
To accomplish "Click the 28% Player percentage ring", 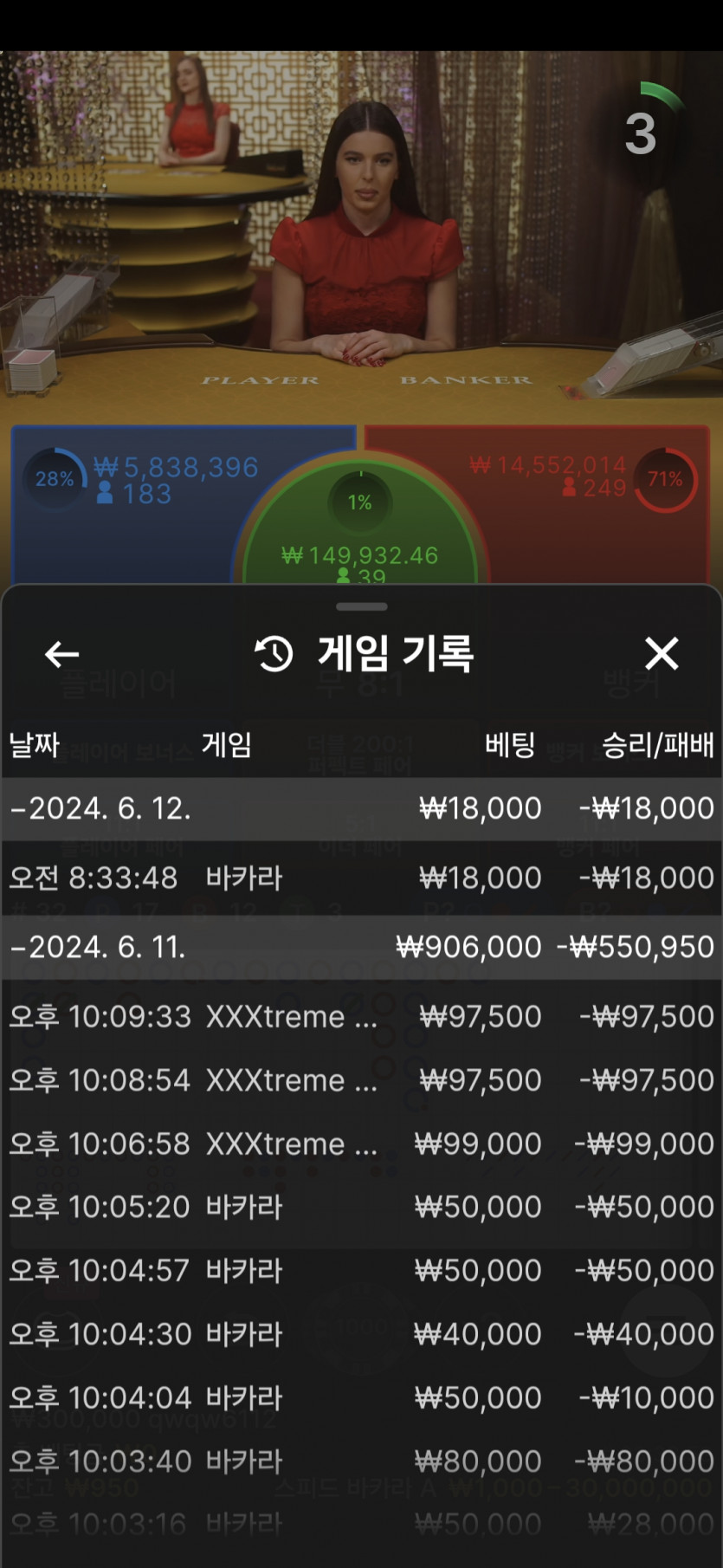I will click(x=55, y=479).
